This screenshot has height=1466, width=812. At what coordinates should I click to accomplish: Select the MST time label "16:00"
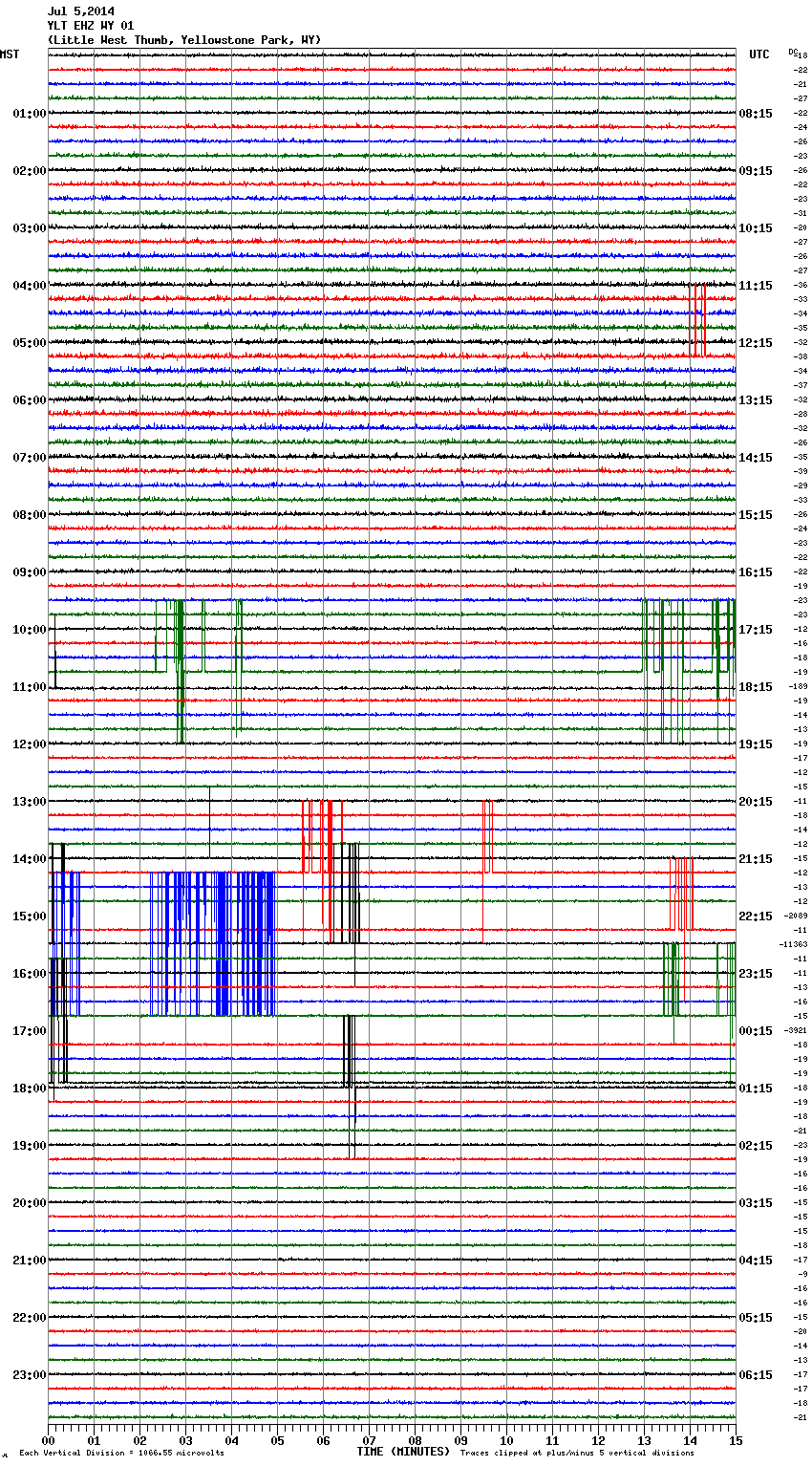[x=30, y=974]
